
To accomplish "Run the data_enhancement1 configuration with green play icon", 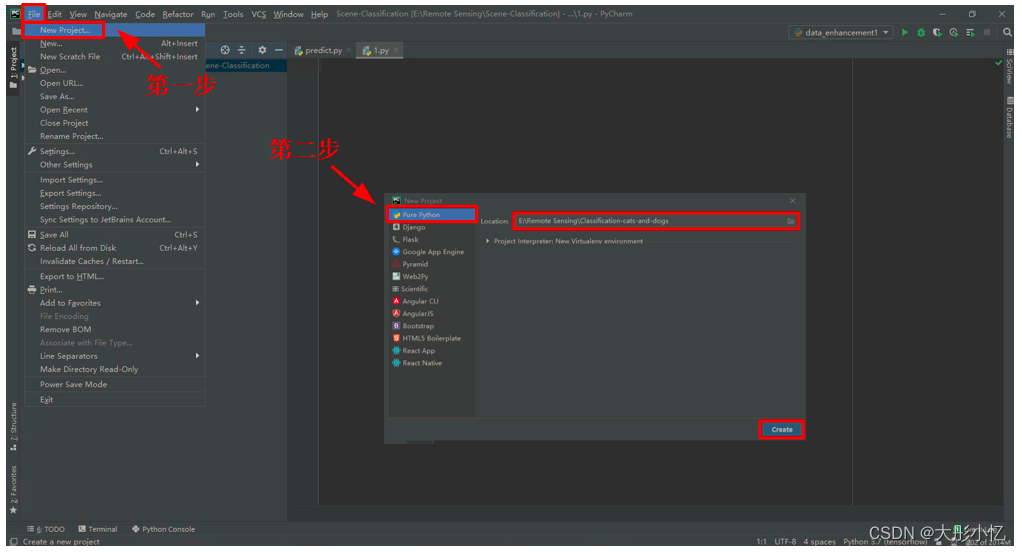I will tap(905, 32).
